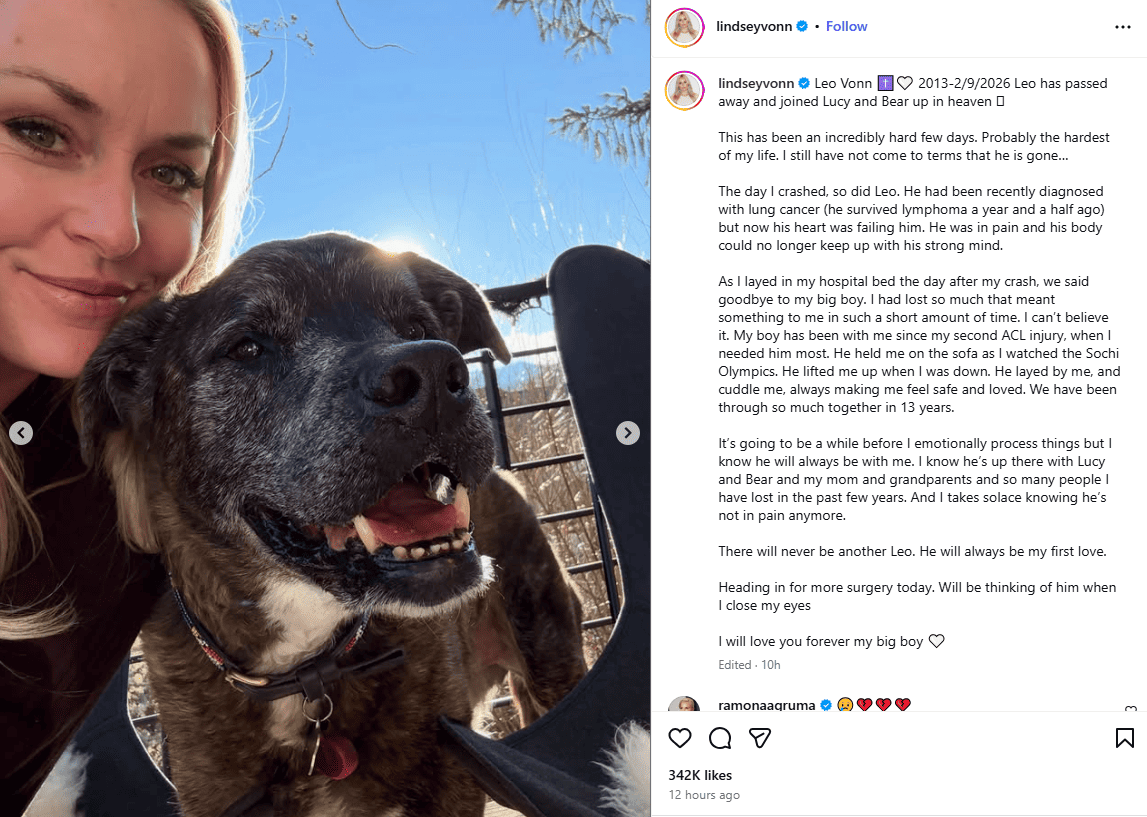Screen dimensions: 1147x817
Task: Open lindseyvonn username in caption
Action: point(756,83)
